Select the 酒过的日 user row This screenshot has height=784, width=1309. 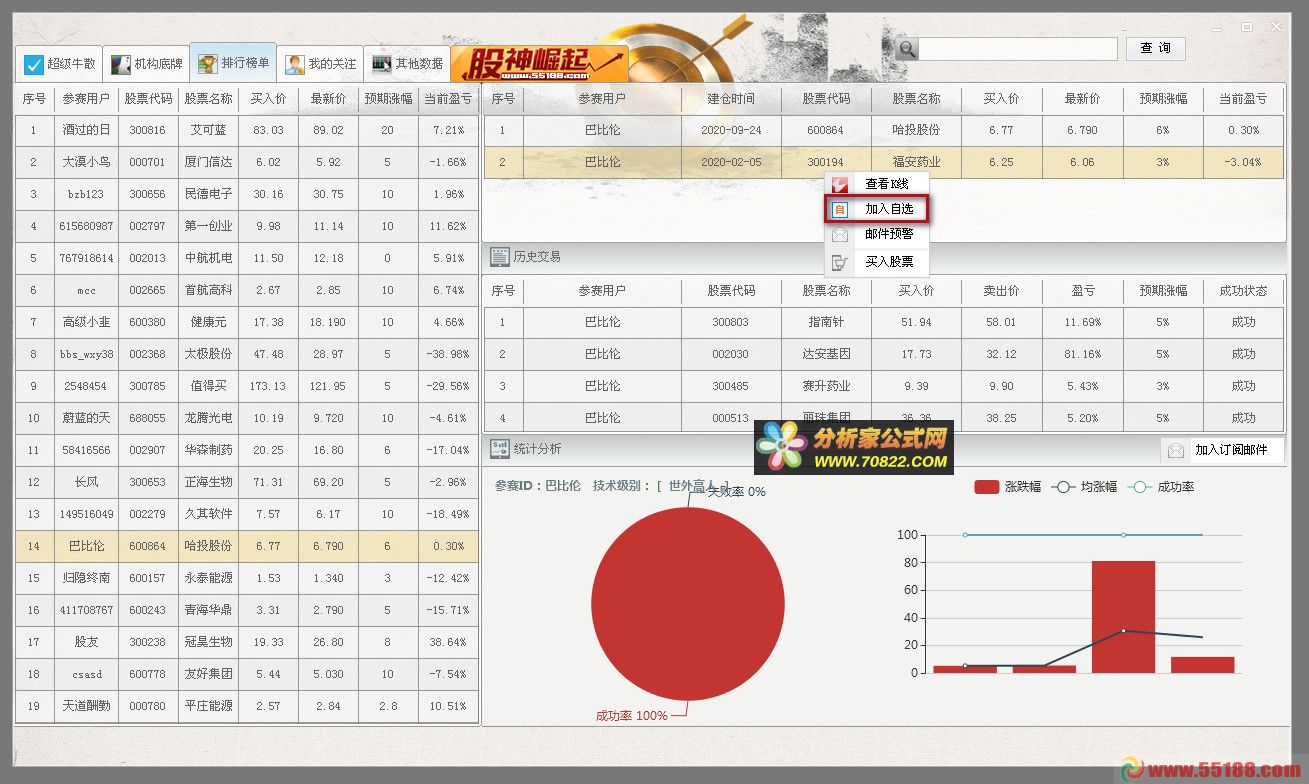click(x=246, y=130)
